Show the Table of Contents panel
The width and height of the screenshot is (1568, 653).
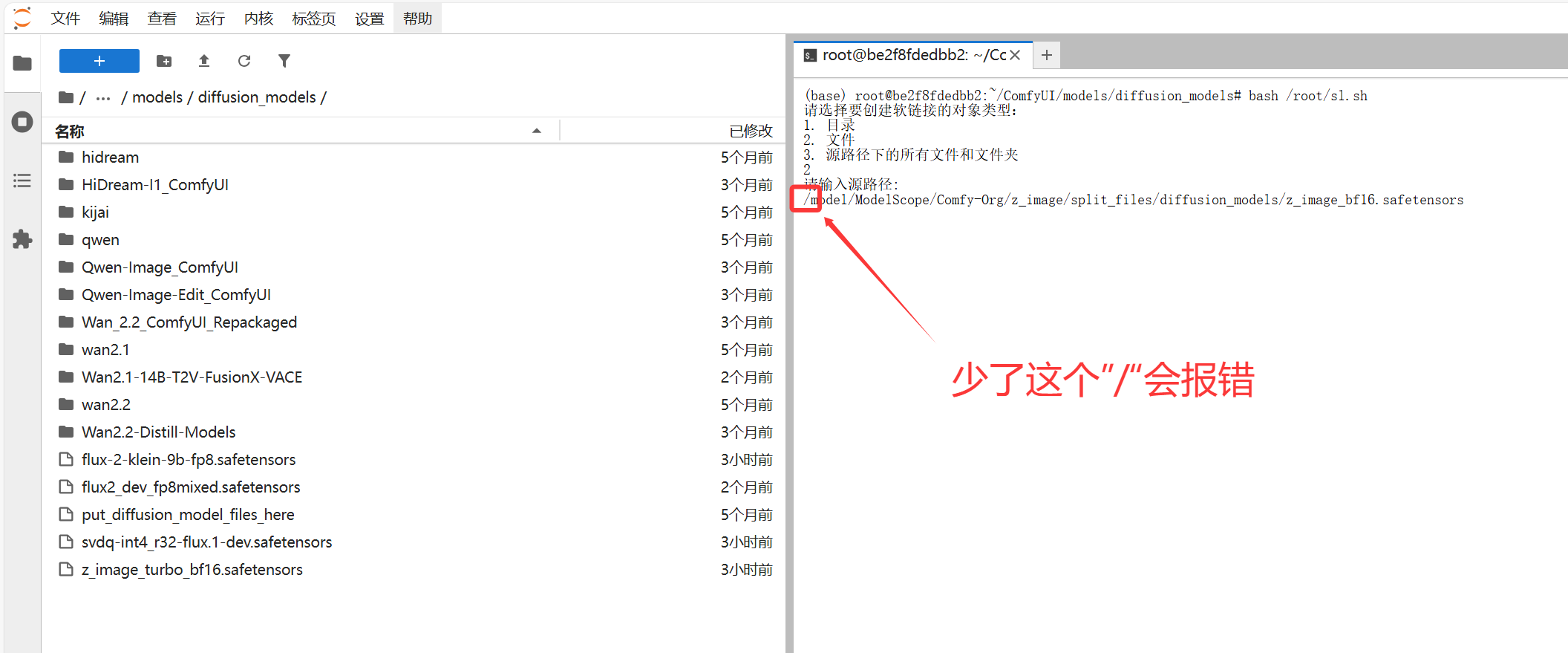coord(22,181)
